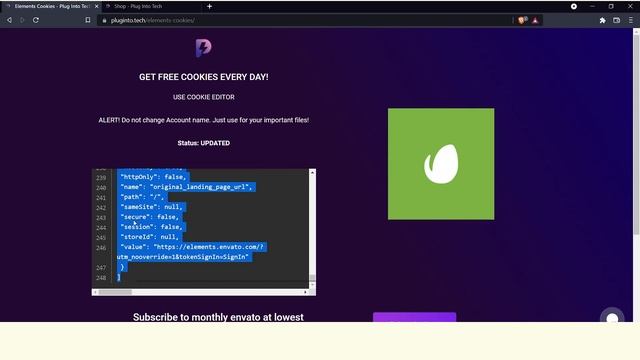640x360 pixels.
Task: Click the "httpOnly": false line
Action: pyautogui.click(x=153, y=177)
